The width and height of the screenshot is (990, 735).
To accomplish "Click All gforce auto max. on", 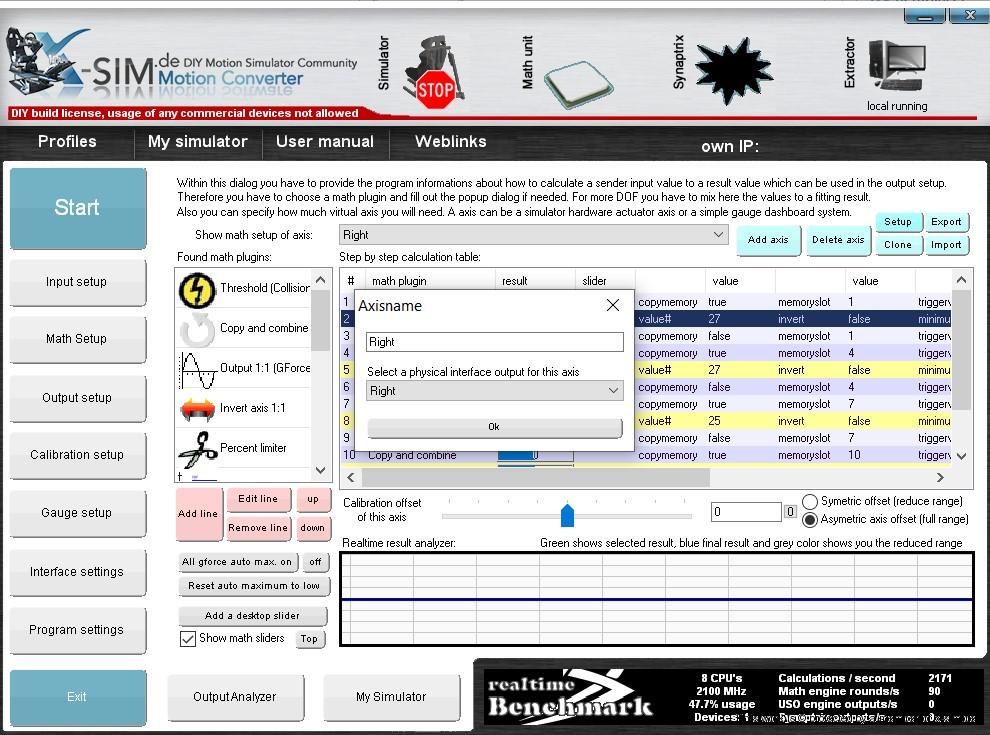I will point(237,562).
